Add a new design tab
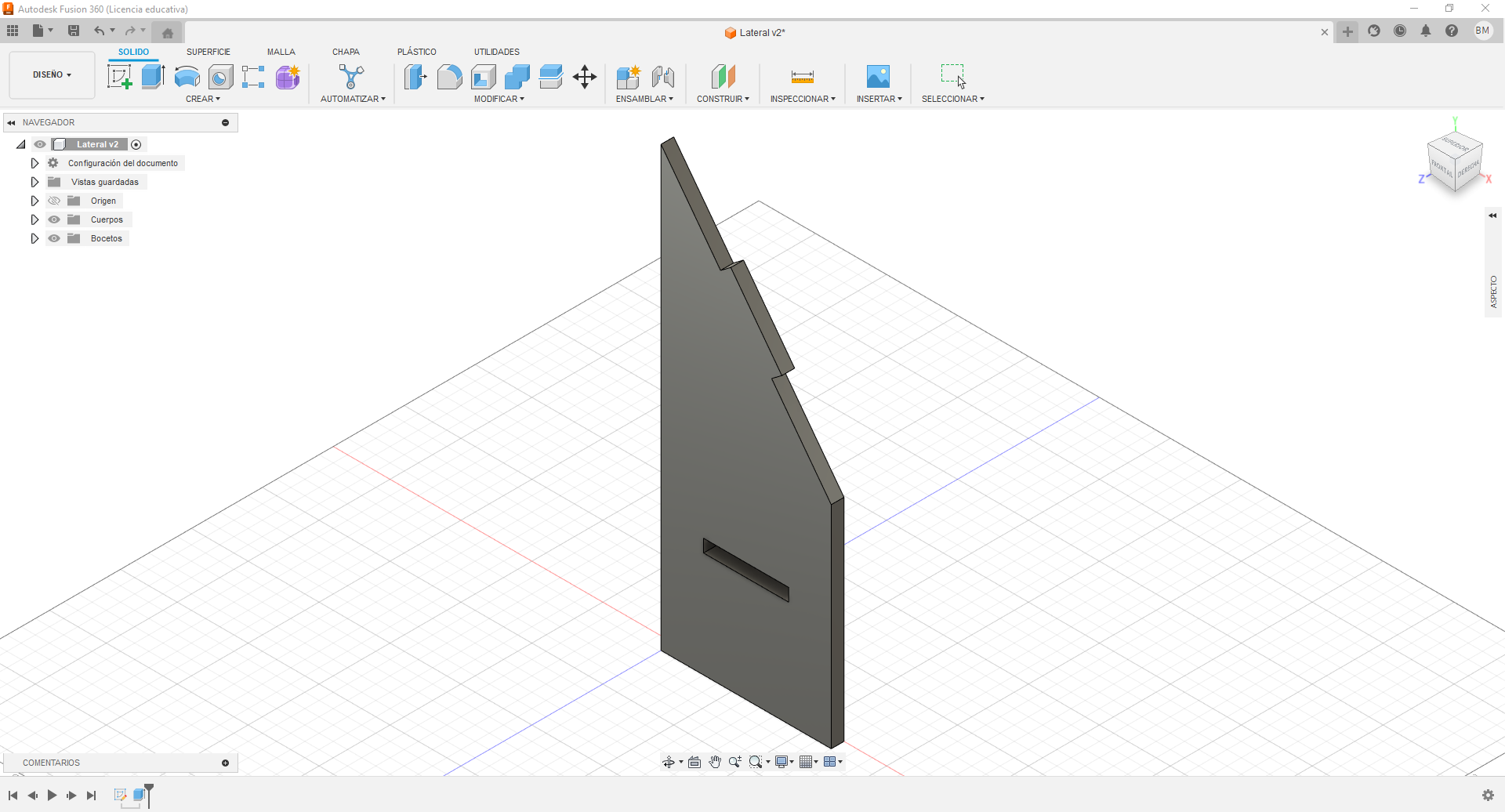Screen dimensions: 1505x812 click(1347, 32)
